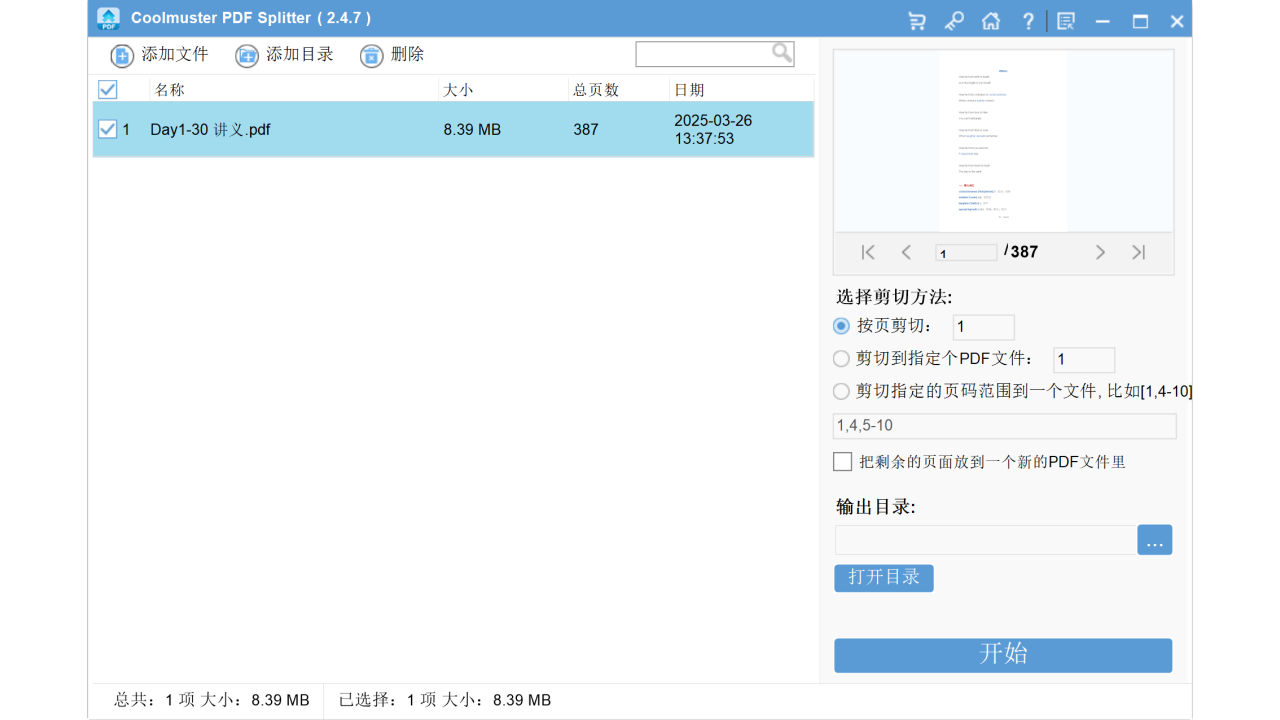Jump to first preview page
This screenshot has height=720, width=1280.
click(x=868, y=252)
